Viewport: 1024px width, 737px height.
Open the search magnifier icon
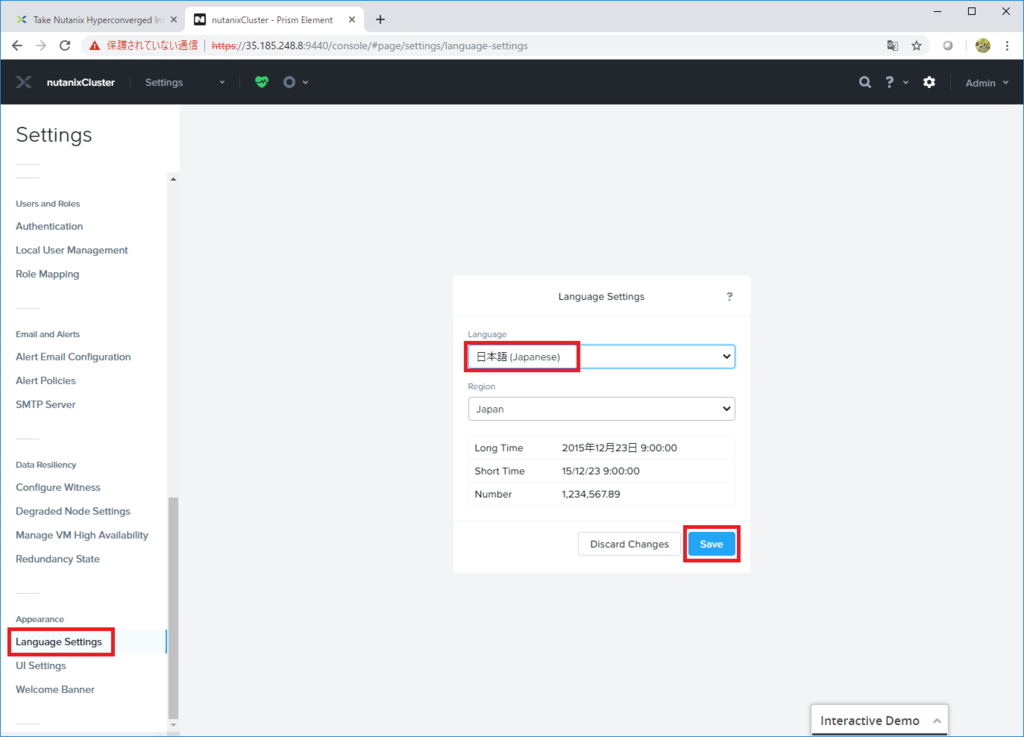tap(865, 82)
